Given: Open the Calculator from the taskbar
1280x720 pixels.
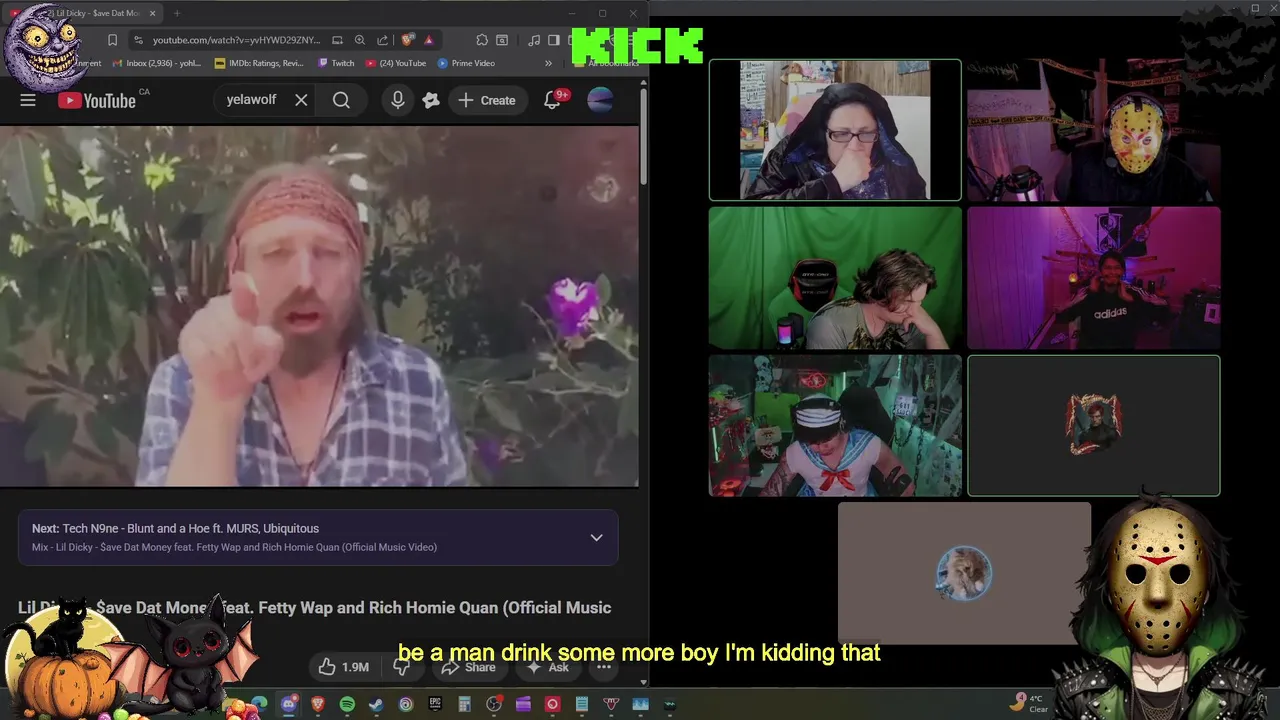Looking at the screenshot, I should pos(464,704).
